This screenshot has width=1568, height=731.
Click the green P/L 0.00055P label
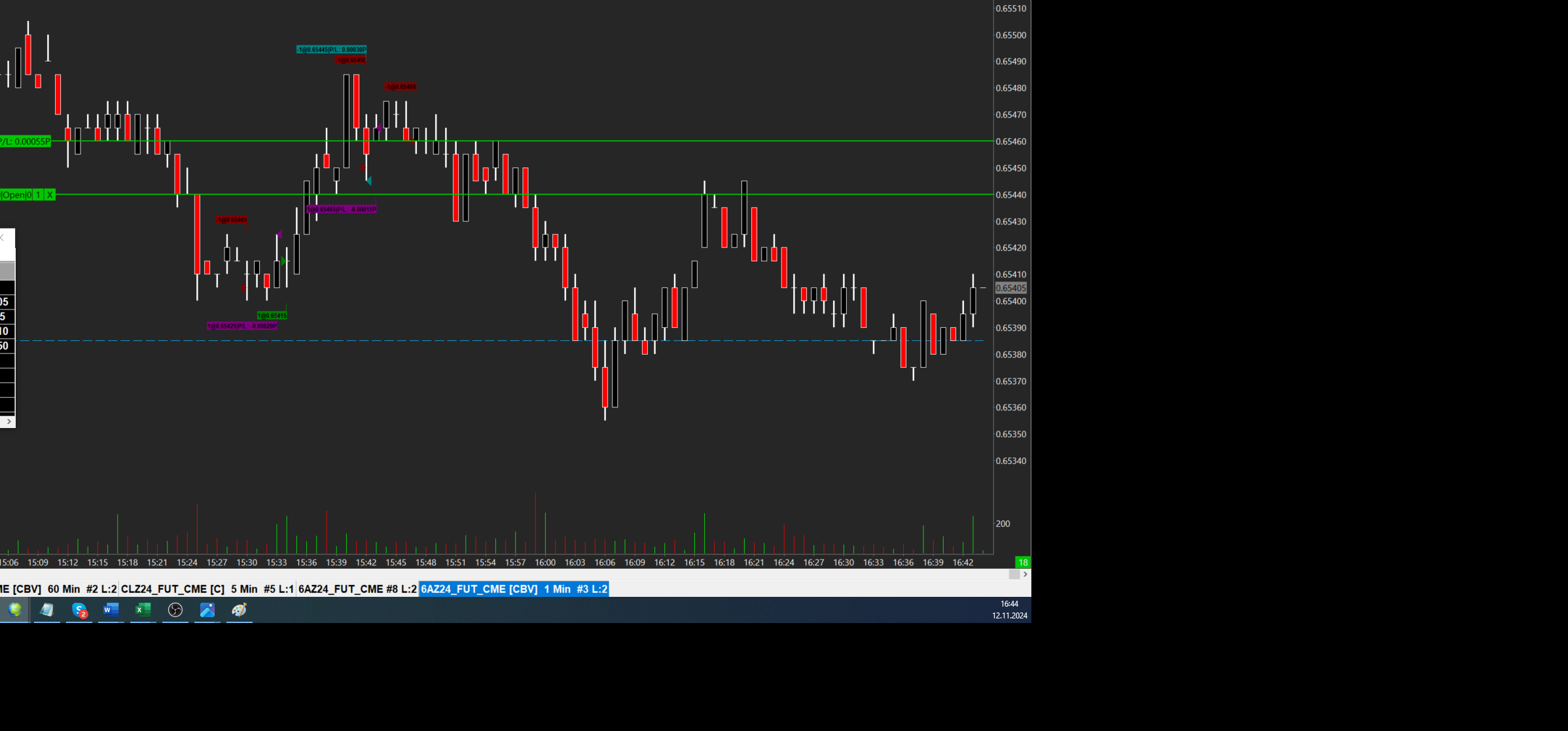coord(25,141)
